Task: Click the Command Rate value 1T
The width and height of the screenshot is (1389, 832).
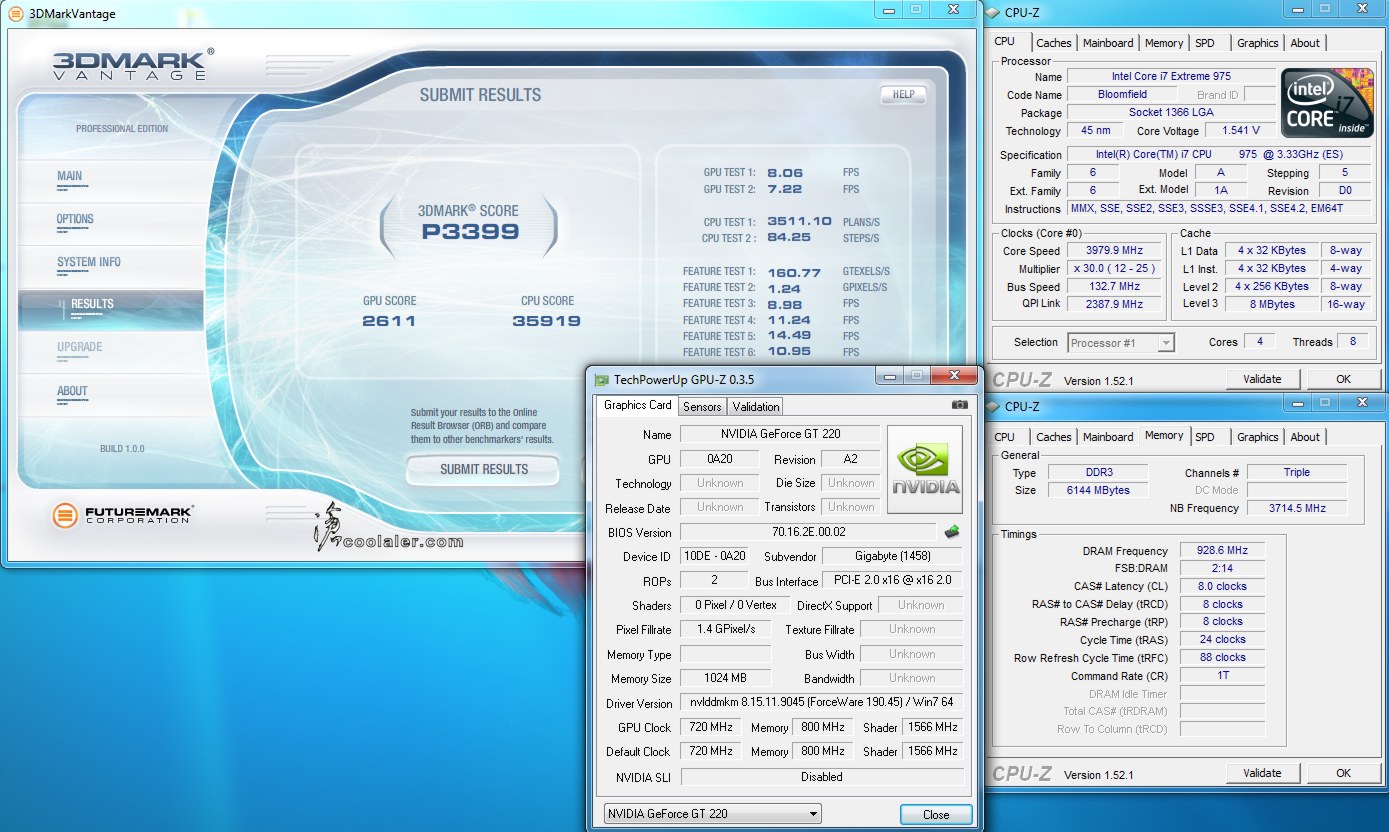Action: click(x=1221, y=675)
